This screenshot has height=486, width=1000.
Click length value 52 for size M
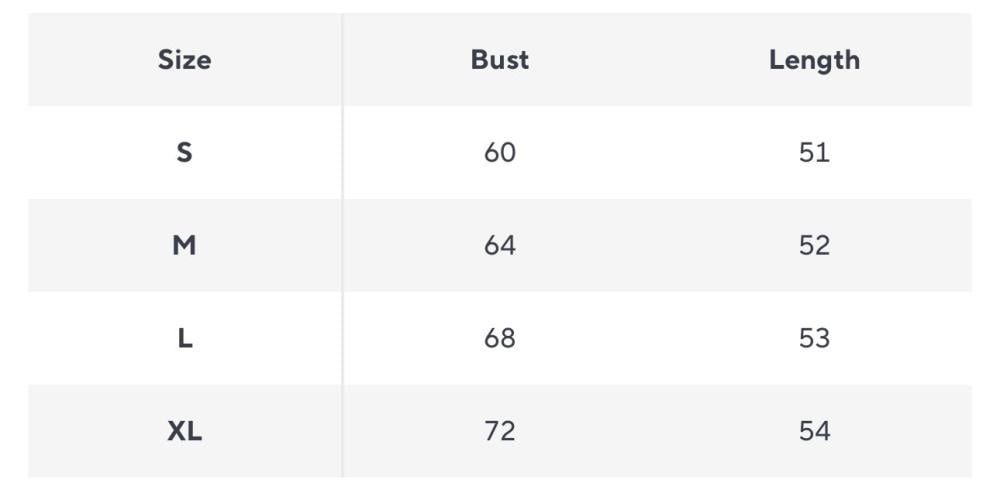tap(814, 246)
